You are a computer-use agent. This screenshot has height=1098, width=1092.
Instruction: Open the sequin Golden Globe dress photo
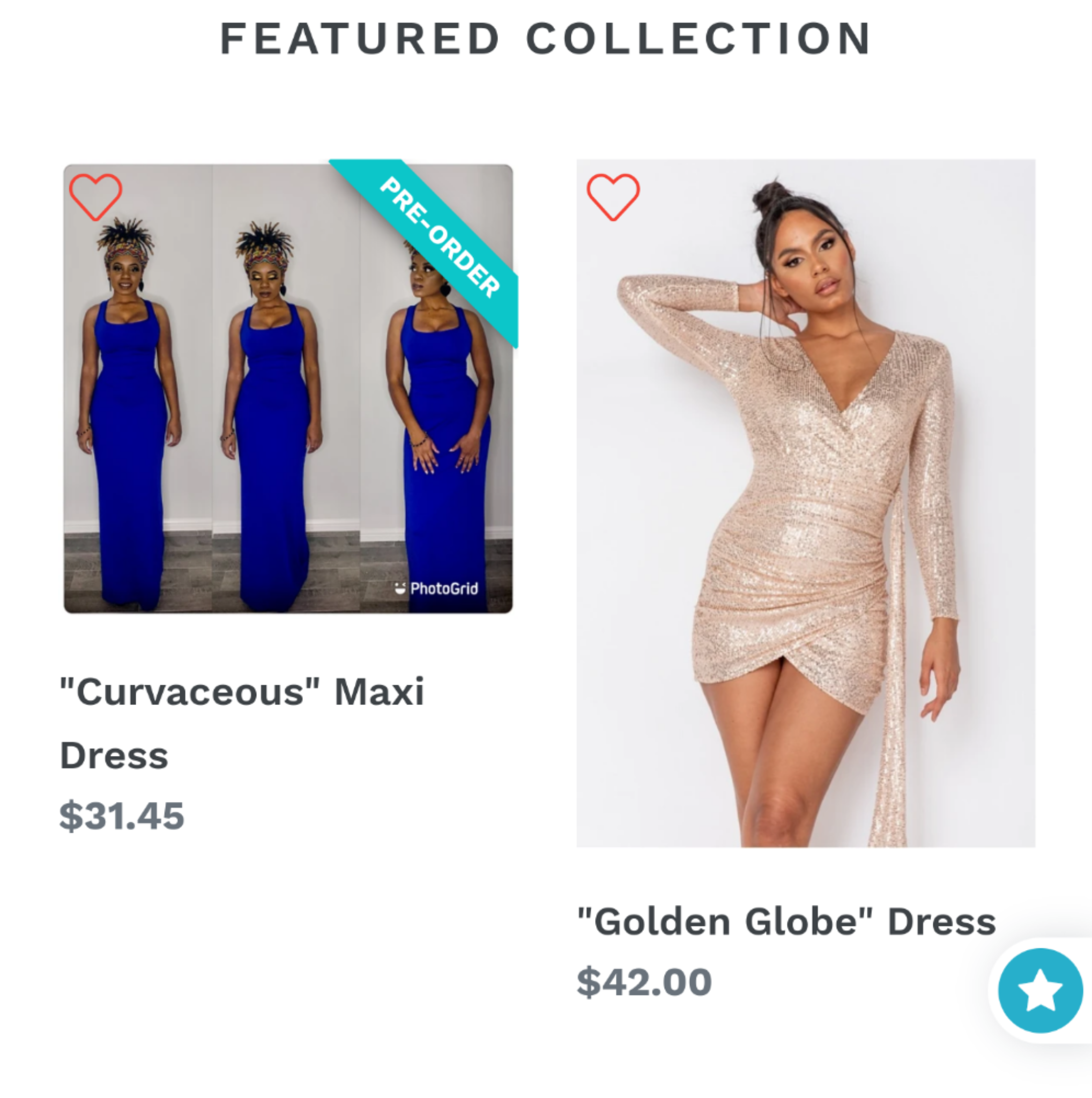(806, 503)
